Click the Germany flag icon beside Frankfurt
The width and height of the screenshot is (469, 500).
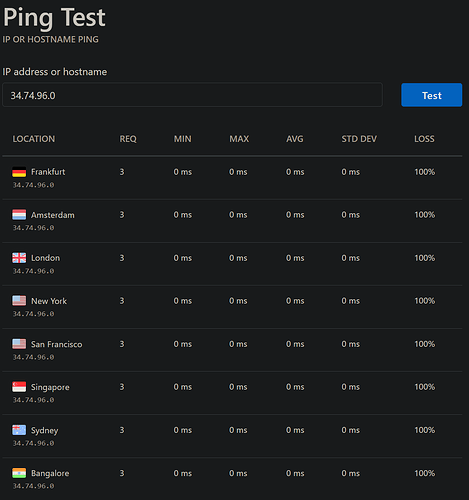pos(19,172)
